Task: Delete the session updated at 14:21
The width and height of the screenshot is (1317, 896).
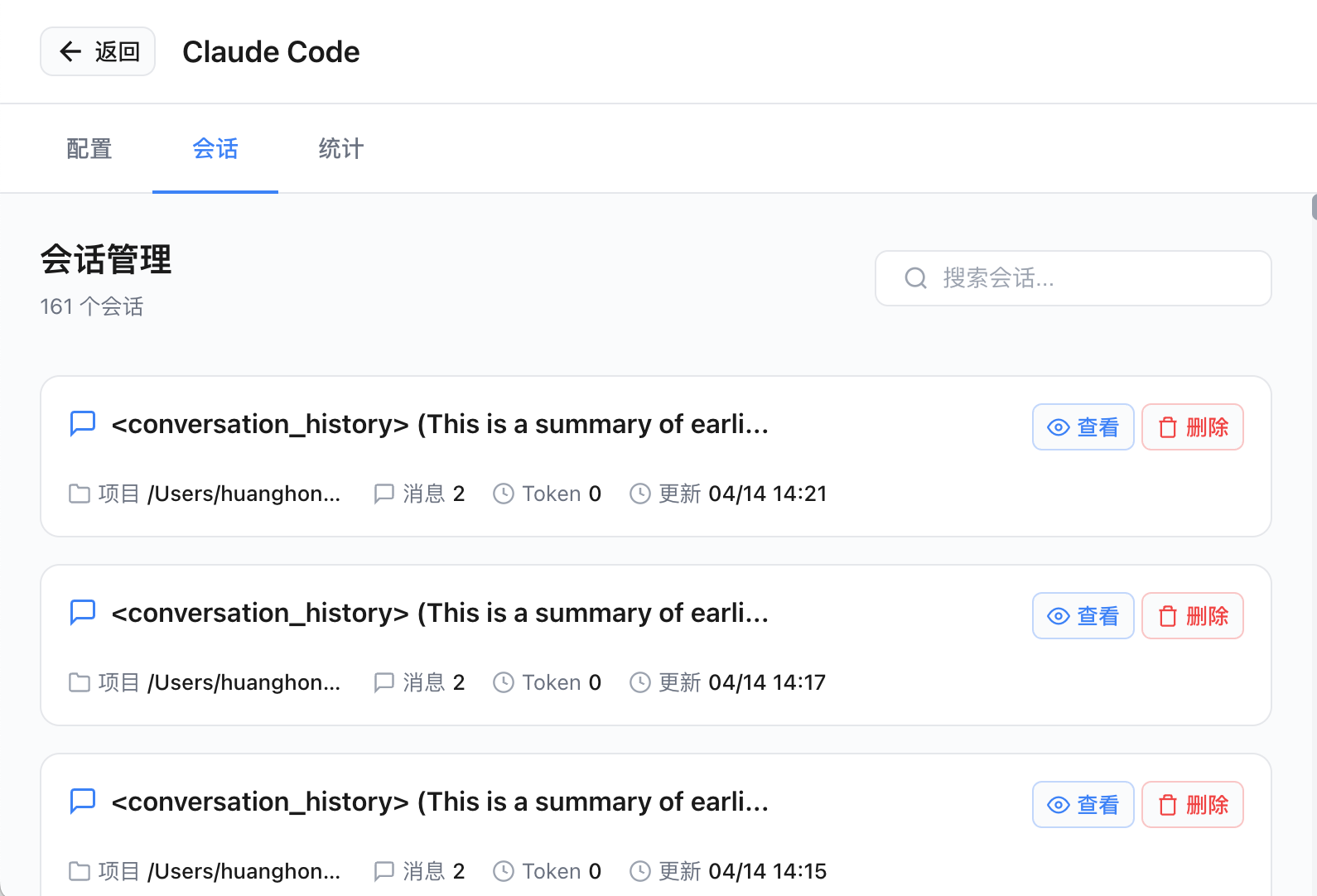Action: 1192,427
